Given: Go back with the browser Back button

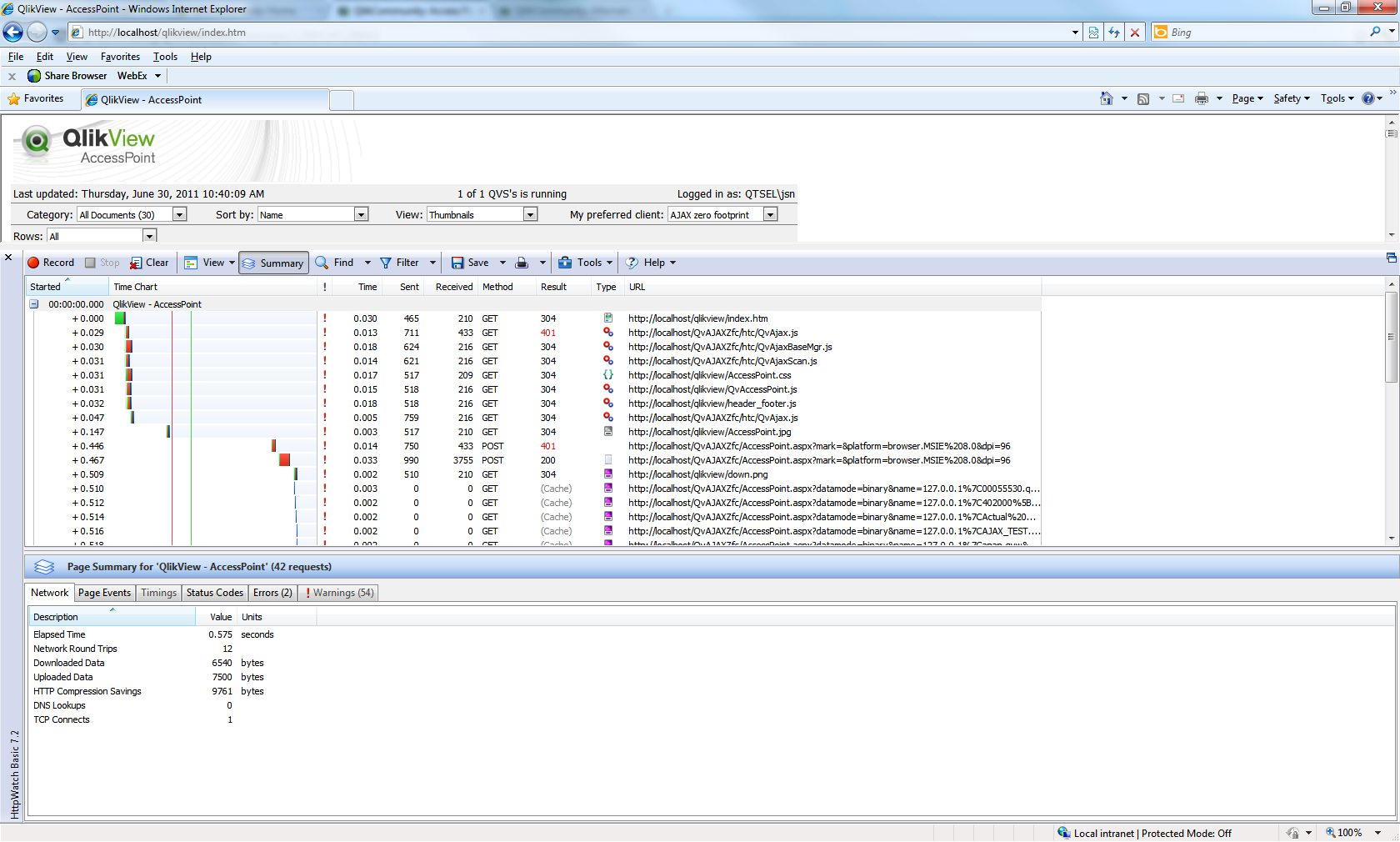Looking at the screenshot, I should coord(13,33).
